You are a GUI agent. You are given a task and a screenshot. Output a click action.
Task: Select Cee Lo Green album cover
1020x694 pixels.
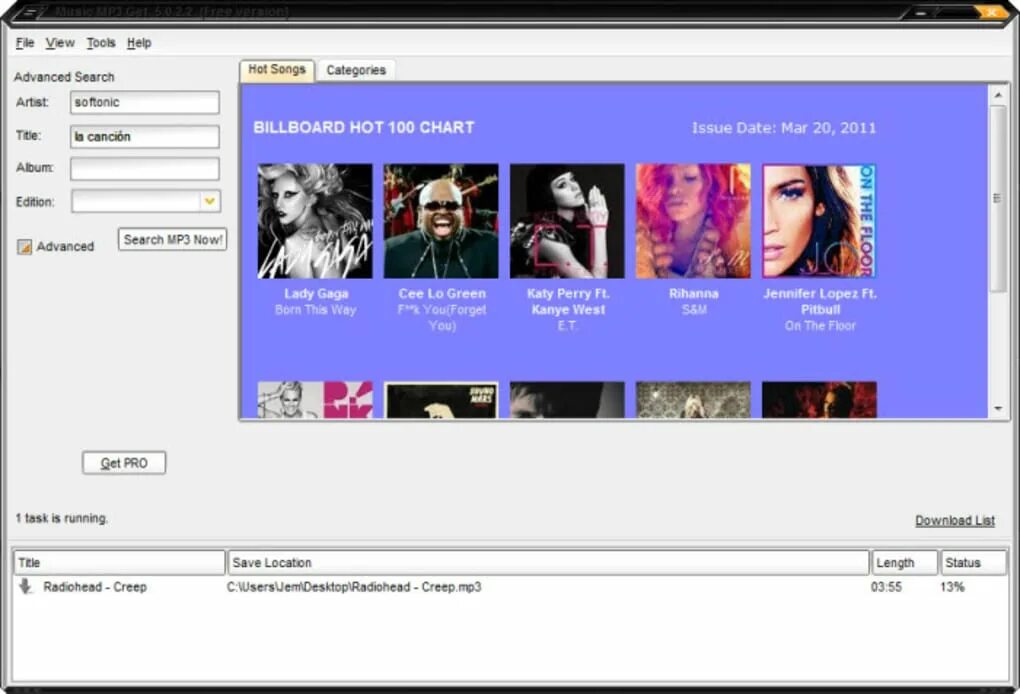coord(441,221)
